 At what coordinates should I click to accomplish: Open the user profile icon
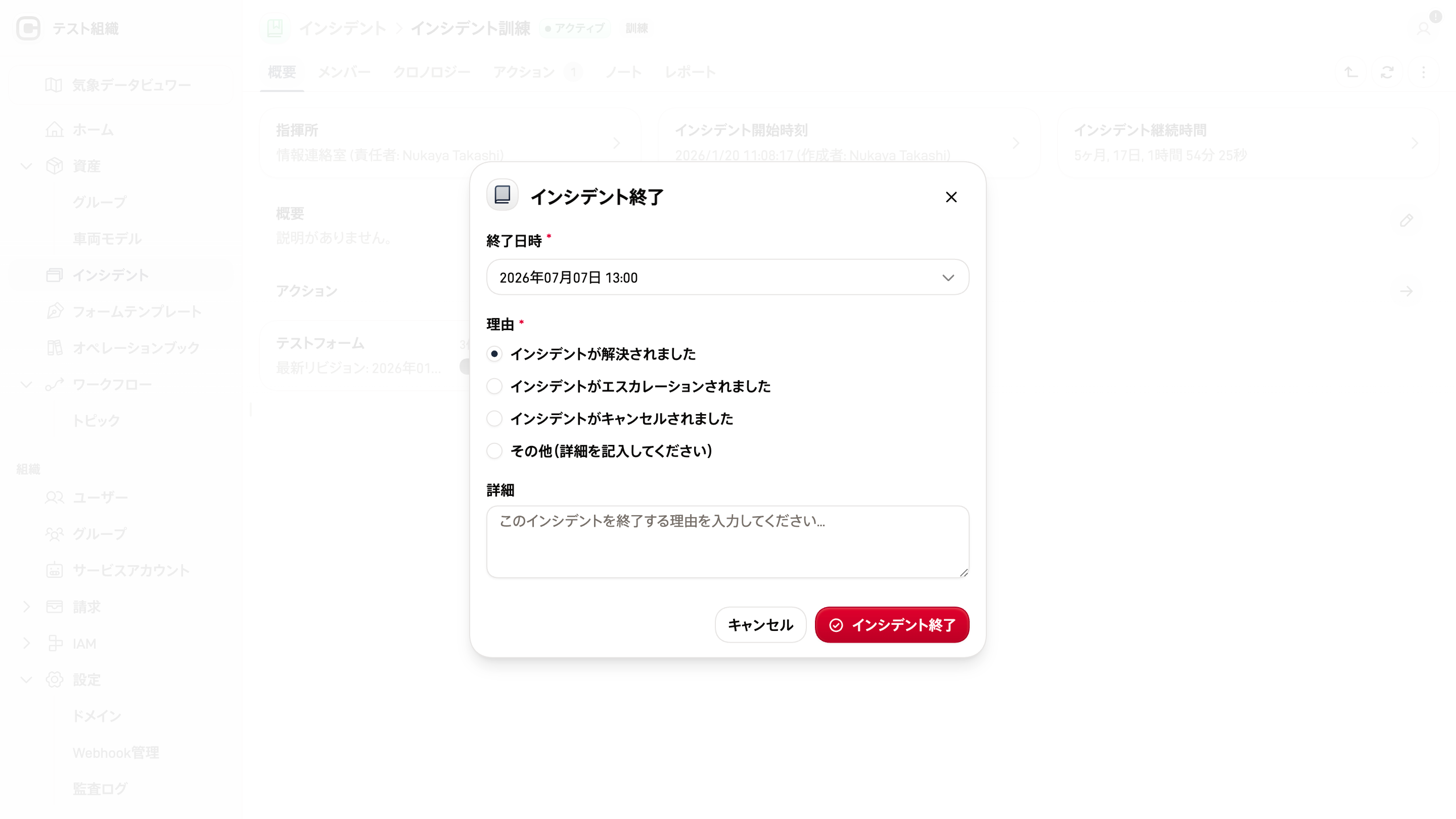tap(1424, 28)
